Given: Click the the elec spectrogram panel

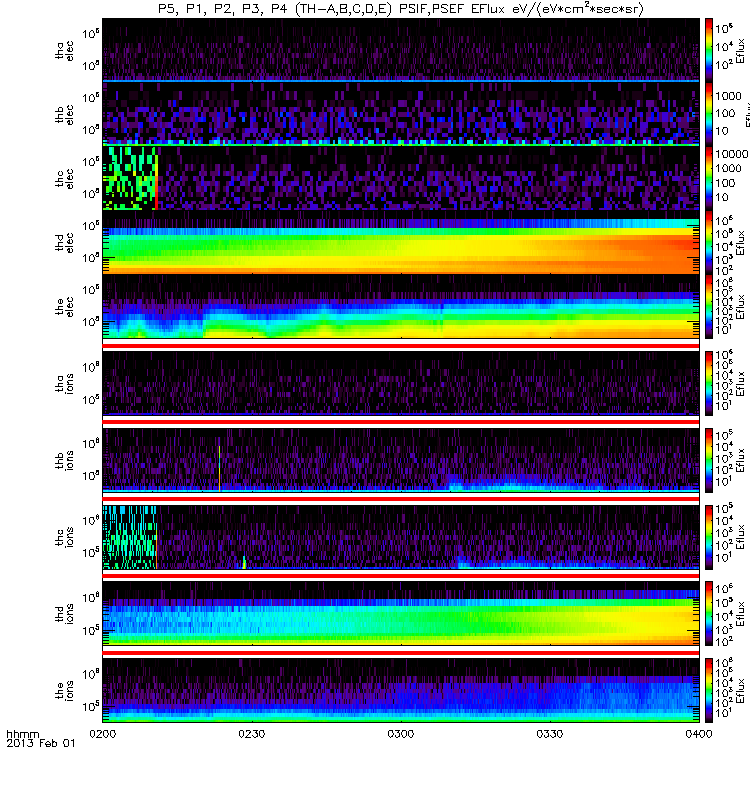Looking at the screenshot, I should click(x=401, y=306).
